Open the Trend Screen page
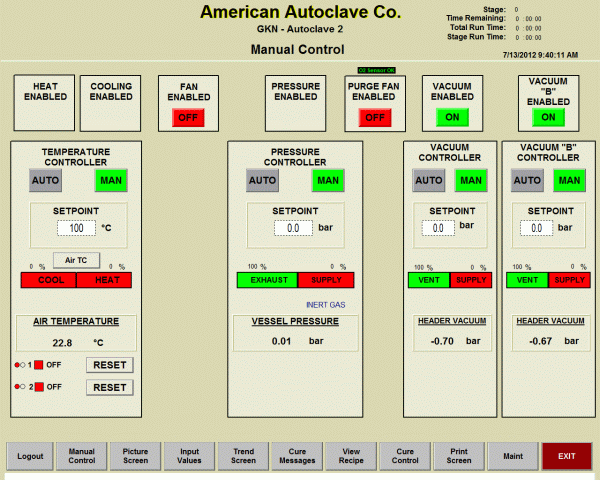Viewport: 600px width, 480px height. click(x=243, y=456)
